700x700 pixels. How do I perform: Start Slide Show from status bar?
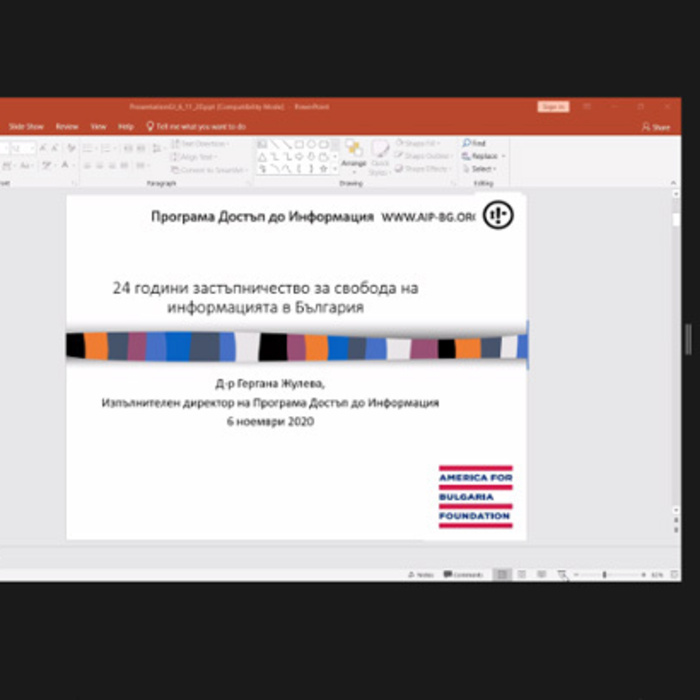tap(562, 575)
